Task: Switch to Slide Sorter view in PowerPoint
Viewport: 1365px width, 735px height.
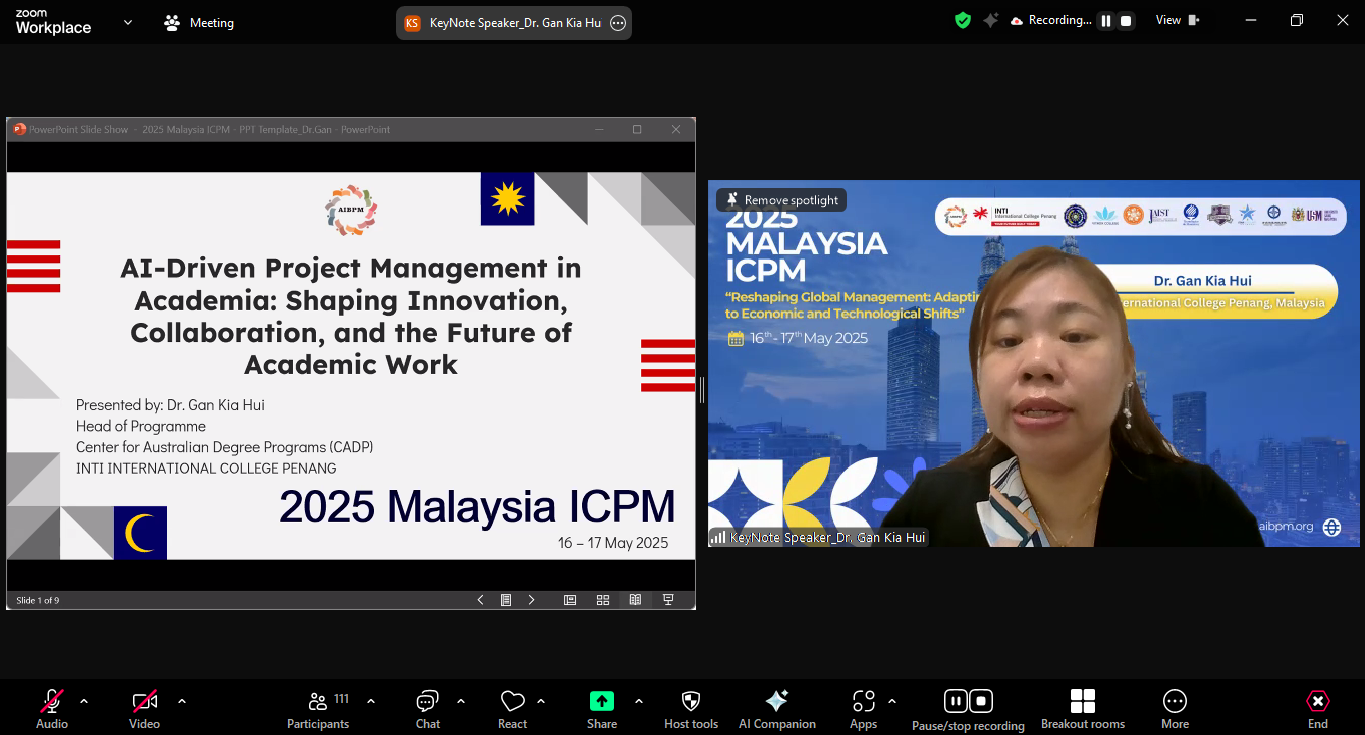Action: coord(602,600)
